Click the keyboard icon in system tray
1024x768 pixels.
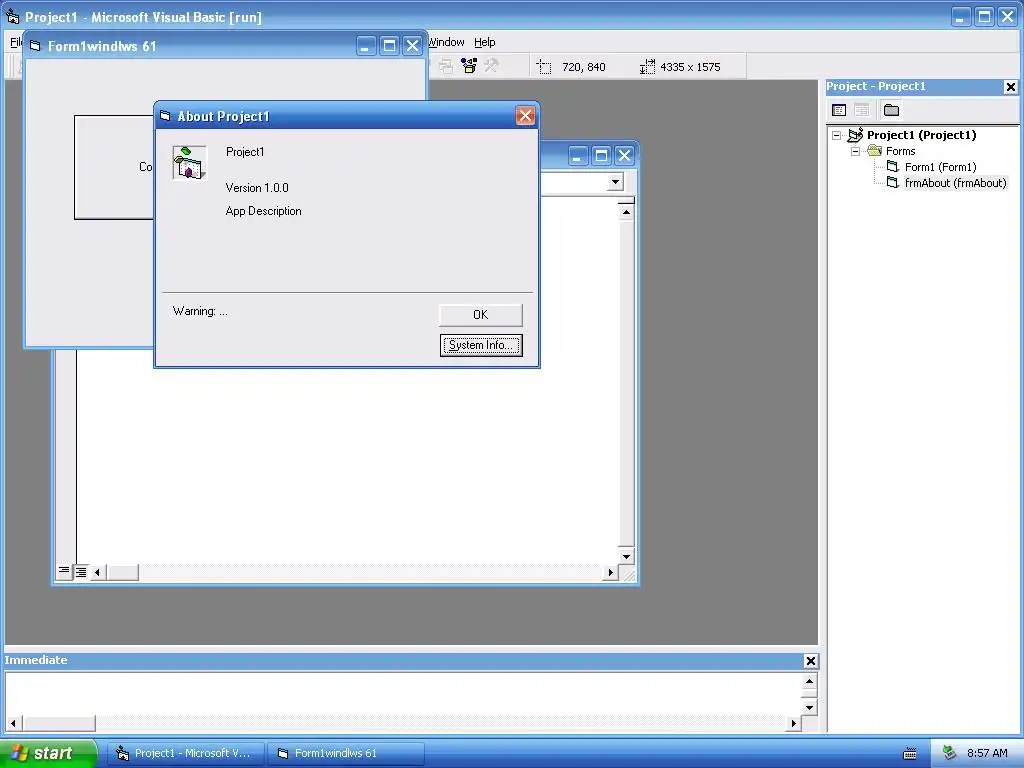pos(910,754)
